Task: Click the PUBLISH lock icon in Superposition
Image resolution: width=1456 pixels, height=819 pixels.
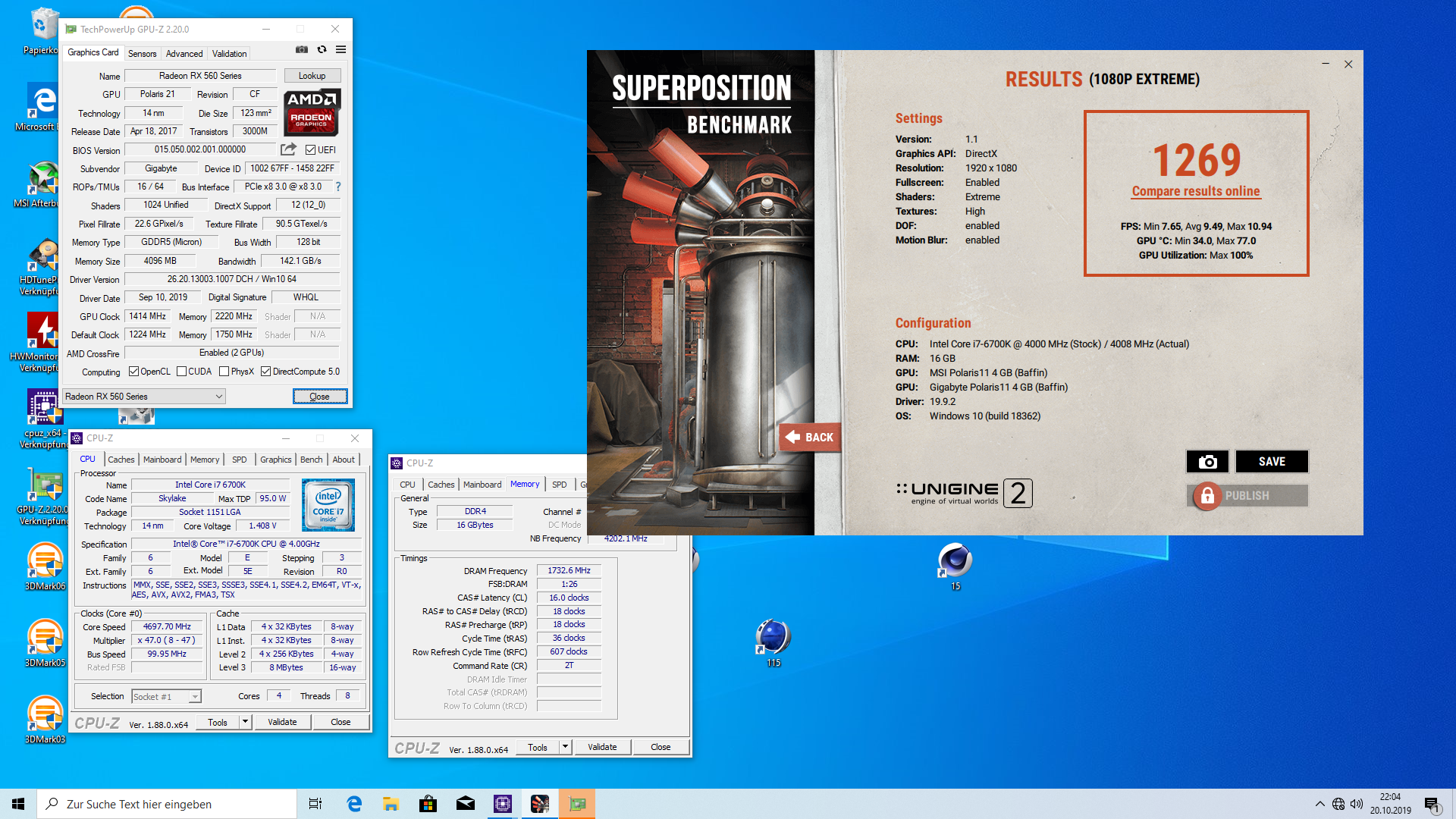Action: (x=1207, y=496)
